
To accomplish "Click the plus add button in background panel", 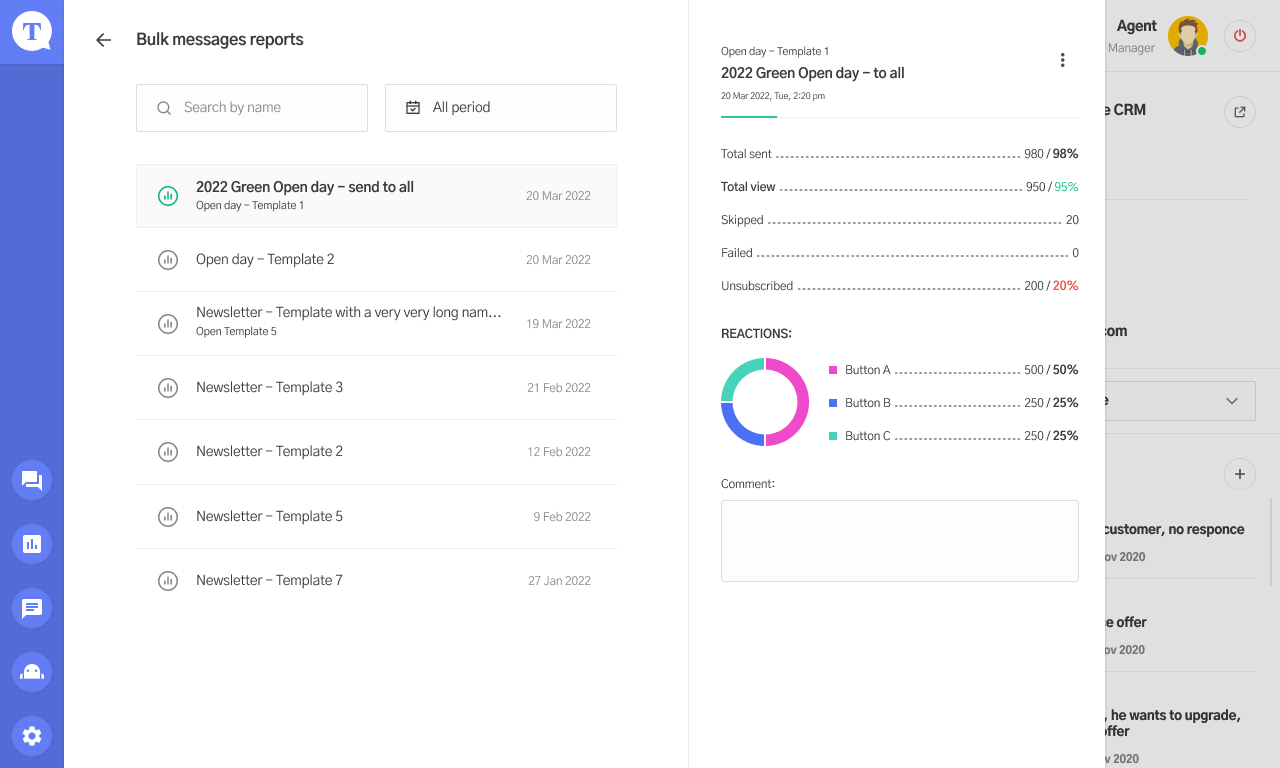I will pos(1240,474).
